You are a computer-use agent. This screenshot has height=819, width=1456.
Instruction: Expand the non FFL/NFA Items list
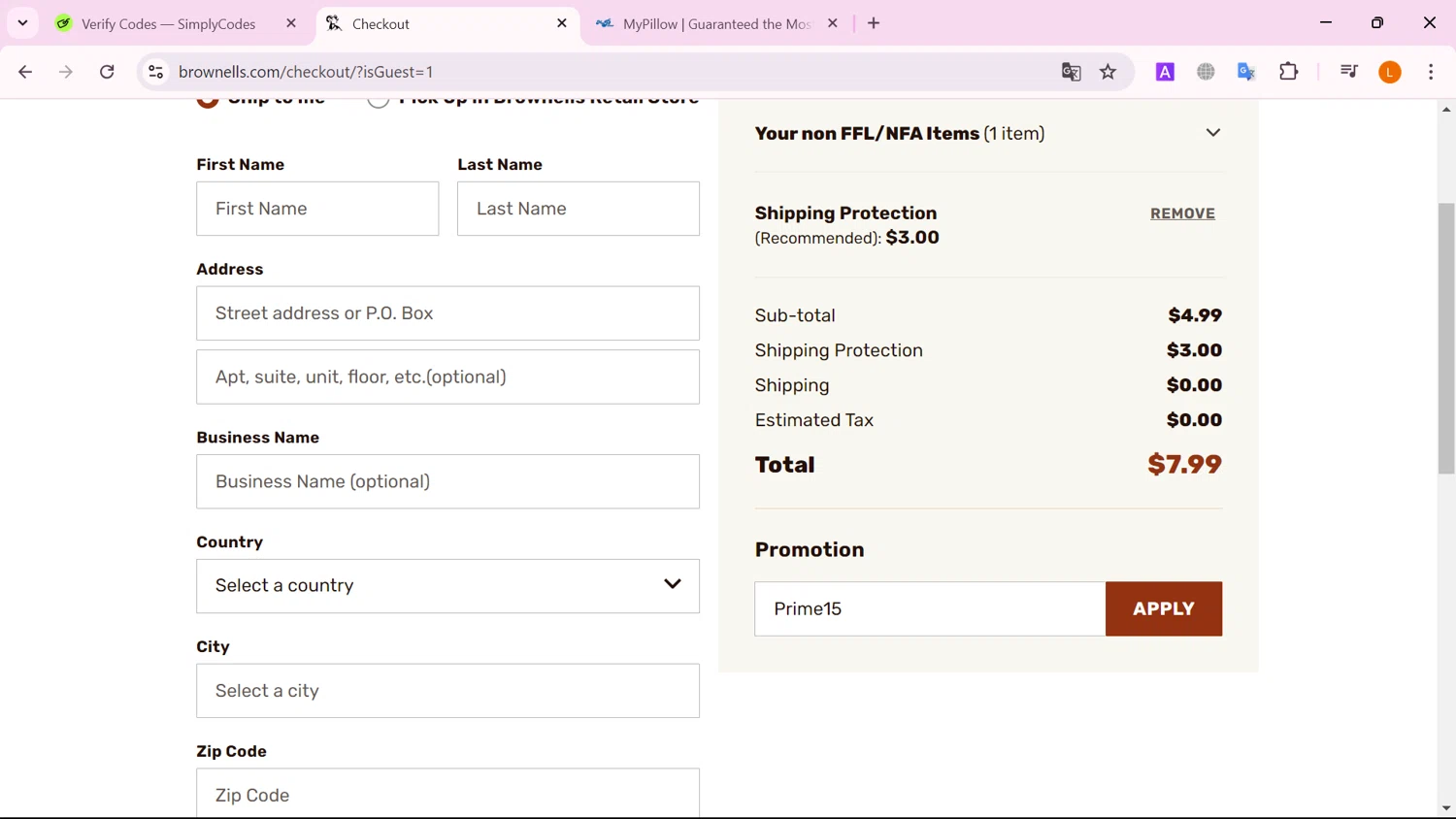[1212, 133]
